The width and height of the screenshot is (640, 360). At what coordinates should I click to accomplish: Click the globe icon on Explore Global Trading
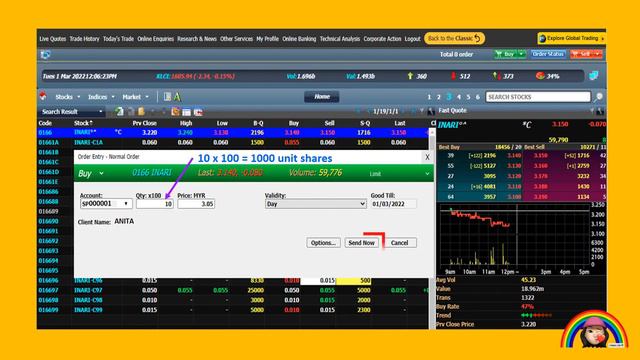[x=542, y=38]
